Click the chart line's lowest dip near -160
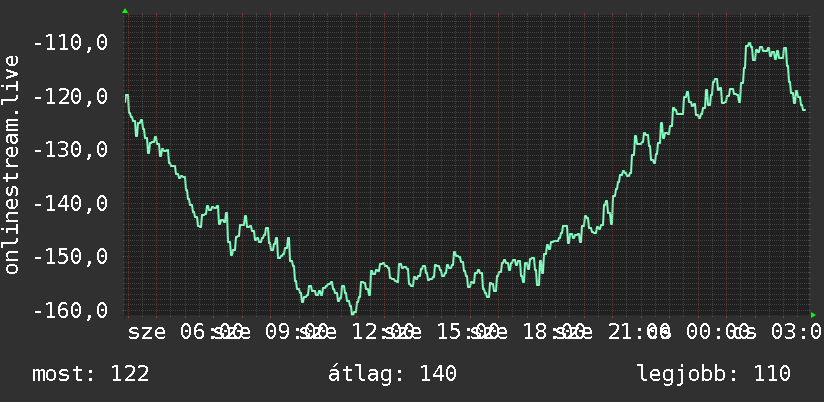The width and height of the screenshot is (824, 402). coord(353,314)
